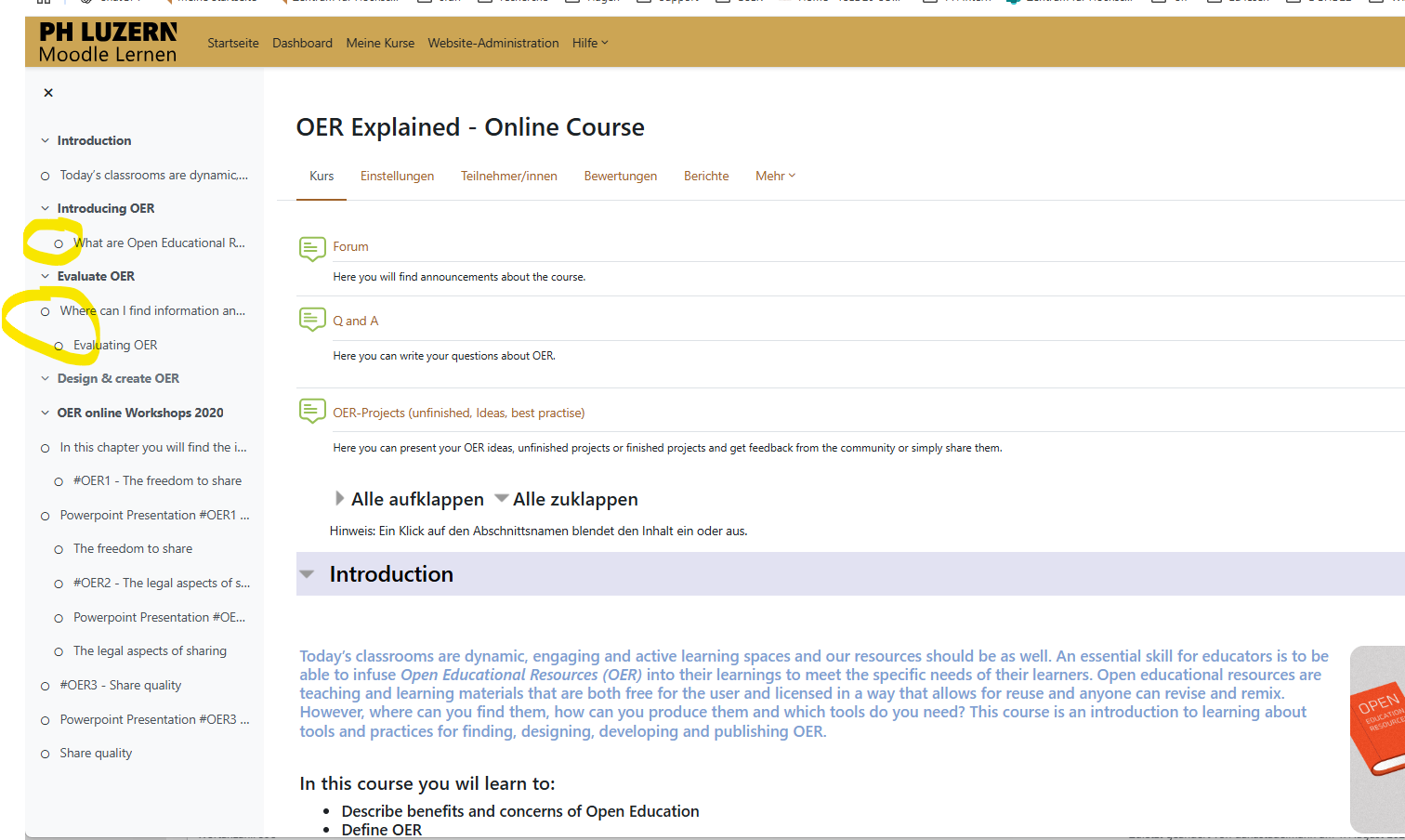
Task: Close the course index sidebar
Action: coord(48,93)
